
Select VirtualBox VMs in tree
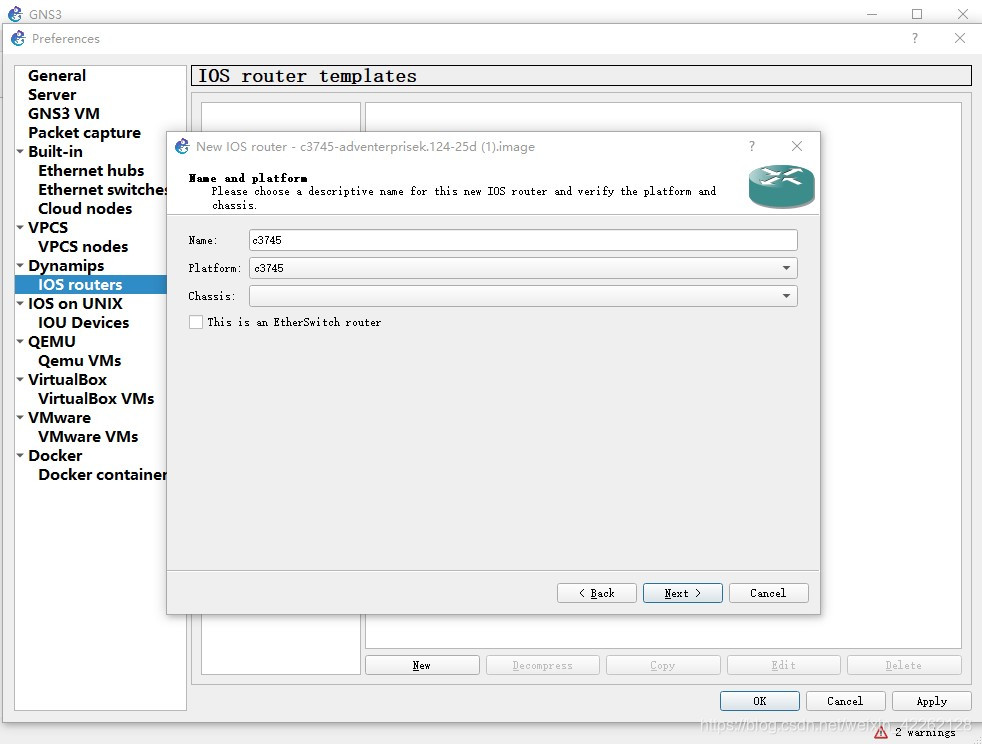(x=96, y=398)
